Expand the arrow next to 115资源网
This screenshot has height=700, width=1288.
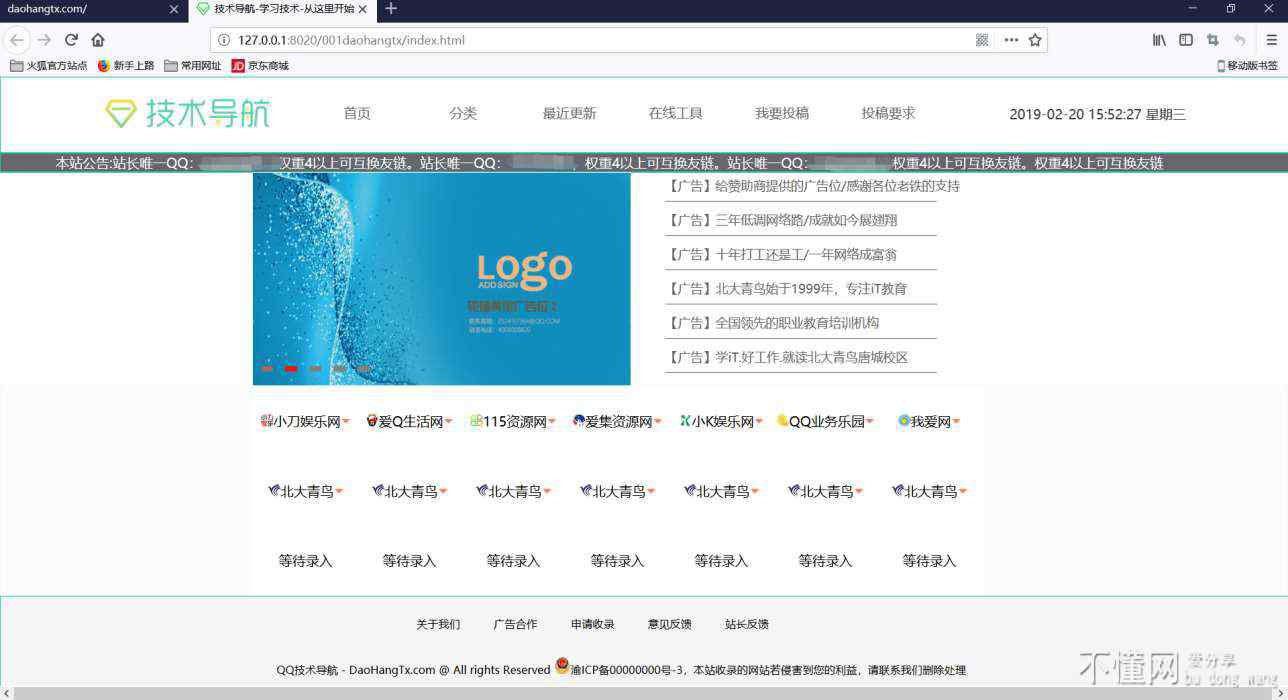click(x=552, y=422)
